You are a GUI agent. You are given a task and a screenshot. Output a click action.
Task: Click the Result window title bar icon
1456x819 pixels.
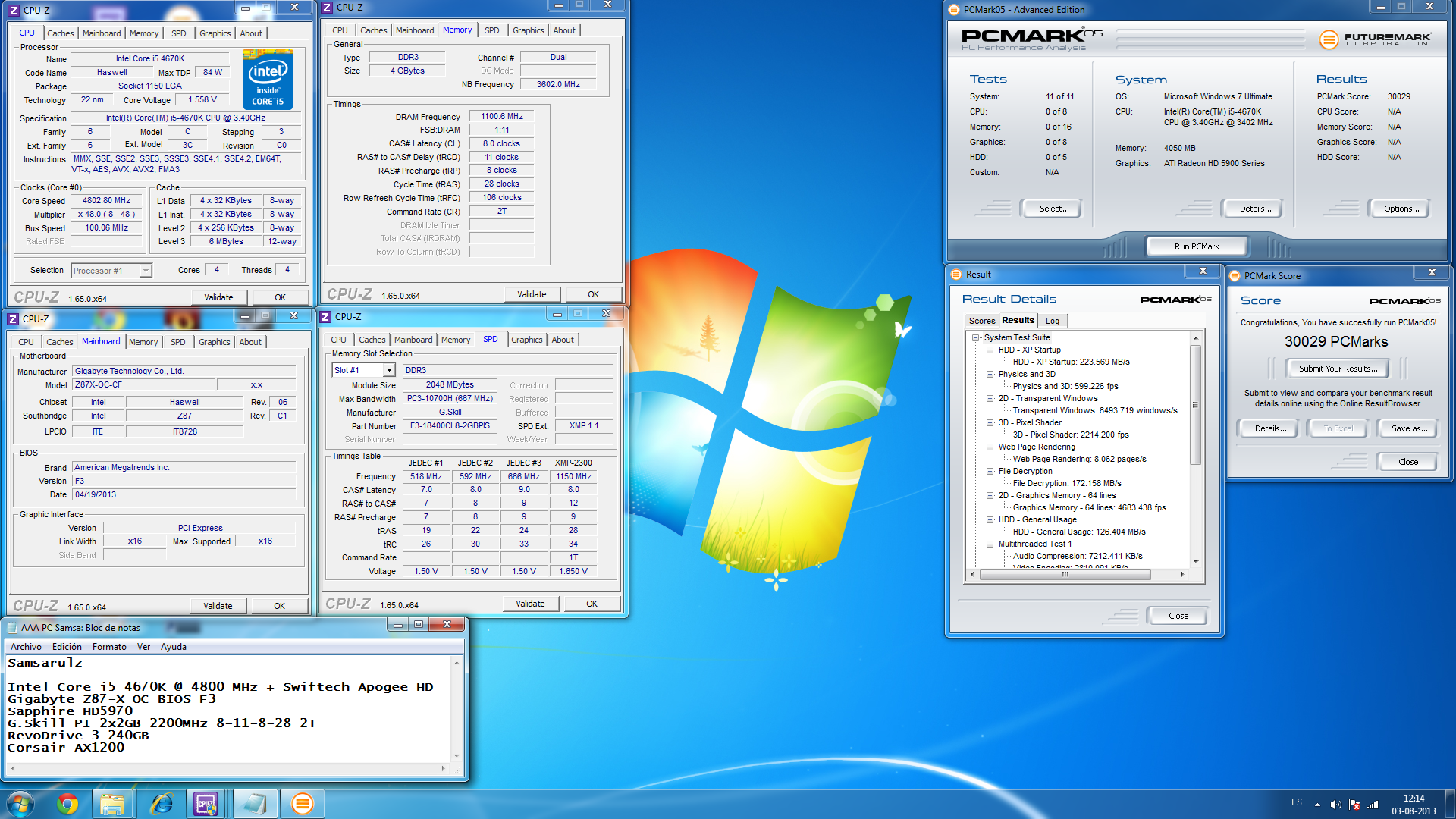[955, 275]
